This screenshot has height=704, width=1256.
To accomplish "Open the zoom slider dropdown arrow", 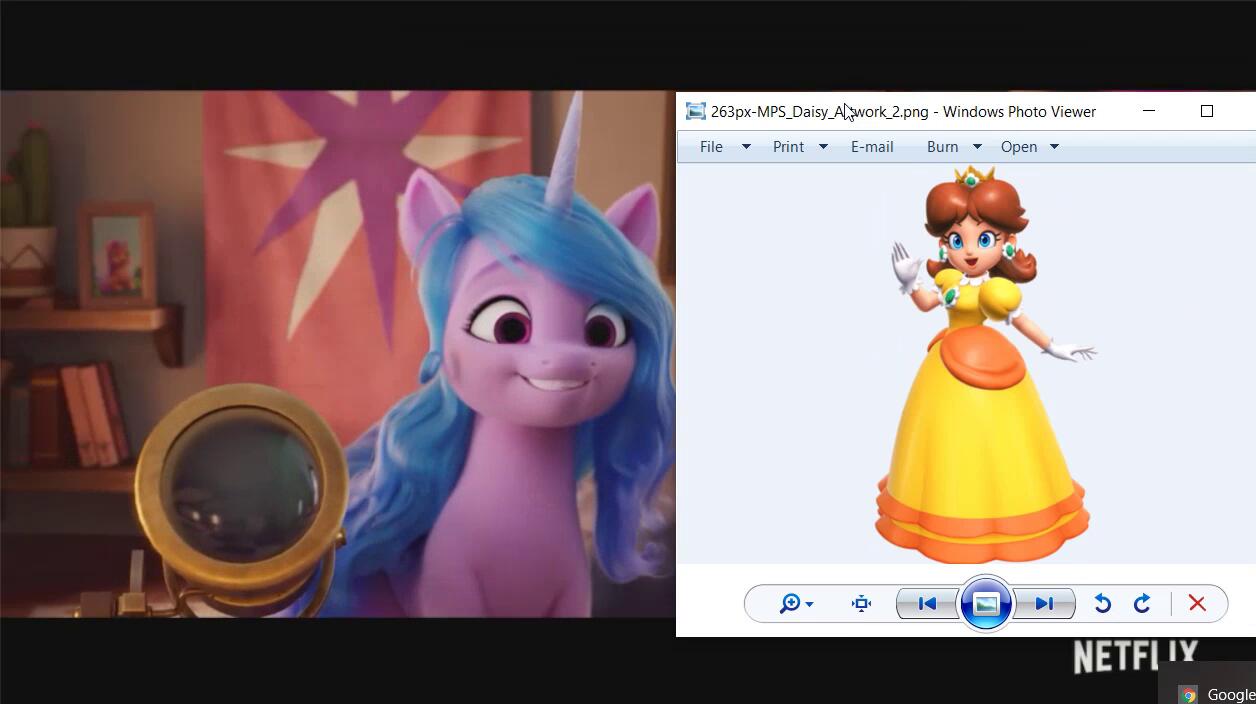I will click(809, 605).
